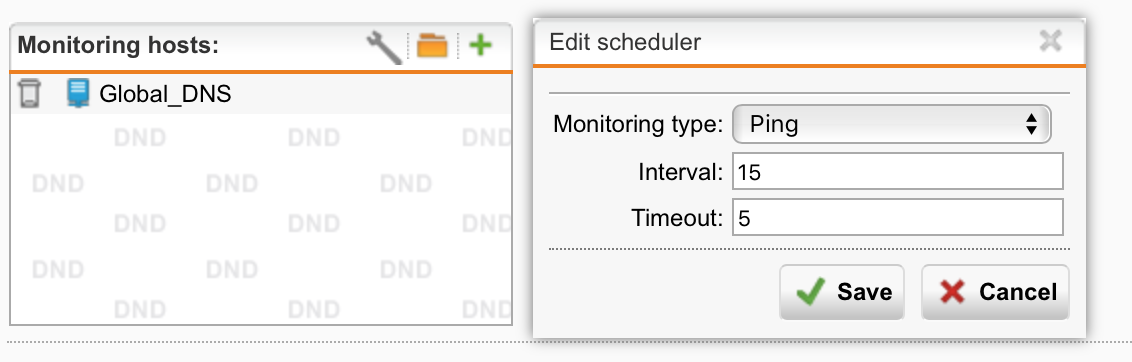
Task: Open monitoring hosts settings wrench icon
Action: click(x=383, y=47)
